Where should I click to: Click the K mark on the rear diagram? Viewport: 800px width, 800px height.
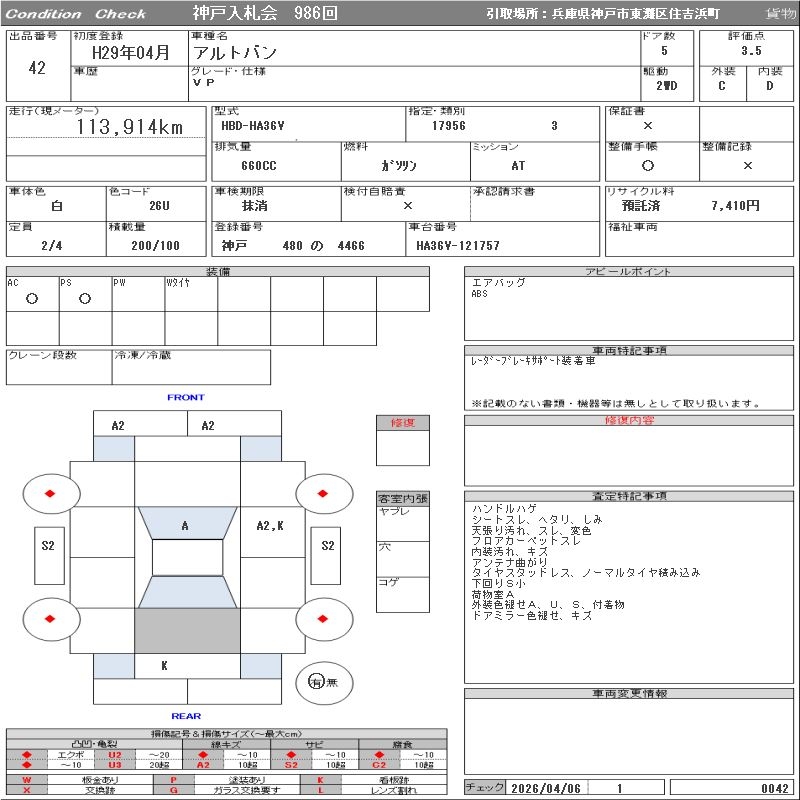164,665
